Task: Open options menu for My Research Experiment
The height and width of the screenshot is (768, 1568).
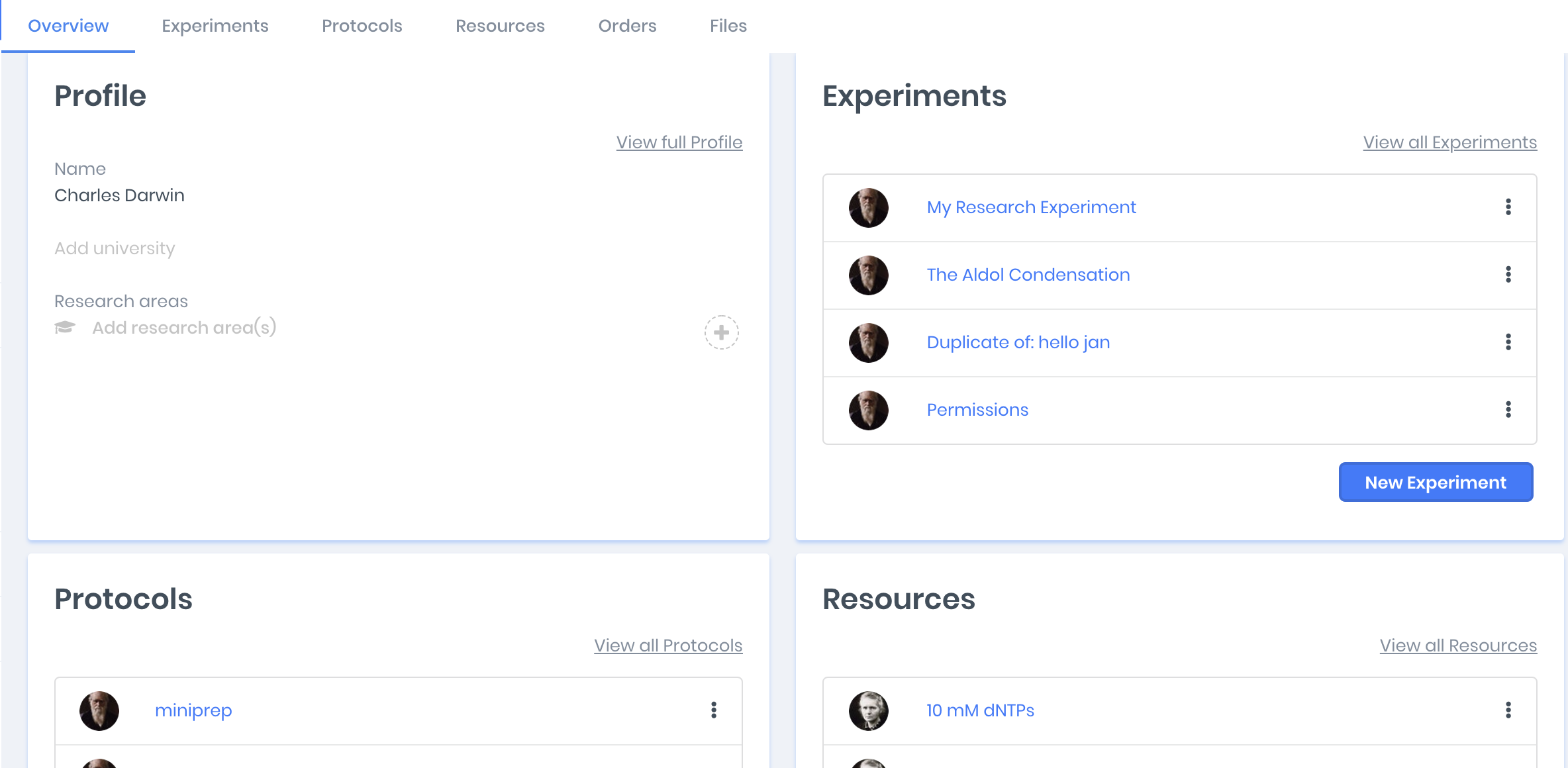Action: pos(1508,207)
